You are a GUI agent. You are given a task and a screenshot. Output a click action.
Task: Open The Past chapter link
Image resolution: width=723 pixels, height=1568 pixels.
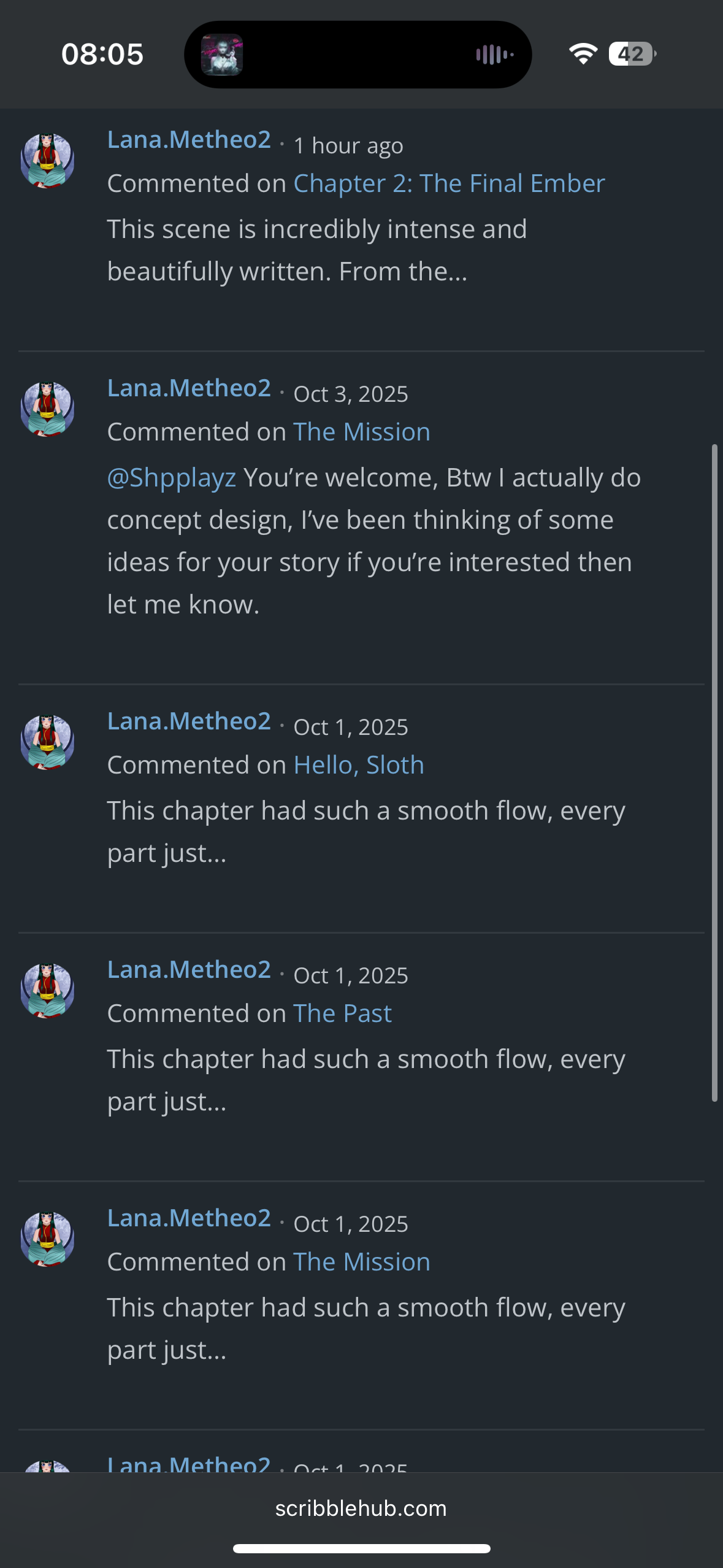pos(342,1013)
